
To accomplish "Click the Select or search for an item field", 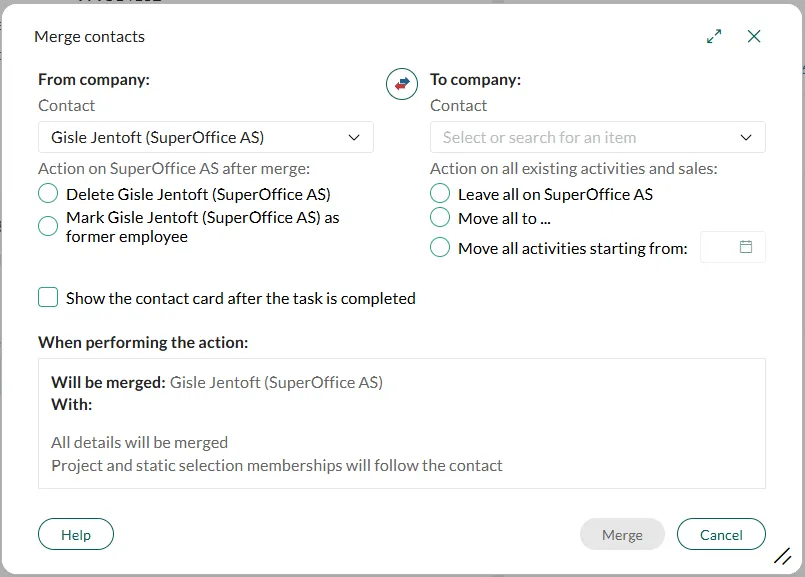I will 580,137.
